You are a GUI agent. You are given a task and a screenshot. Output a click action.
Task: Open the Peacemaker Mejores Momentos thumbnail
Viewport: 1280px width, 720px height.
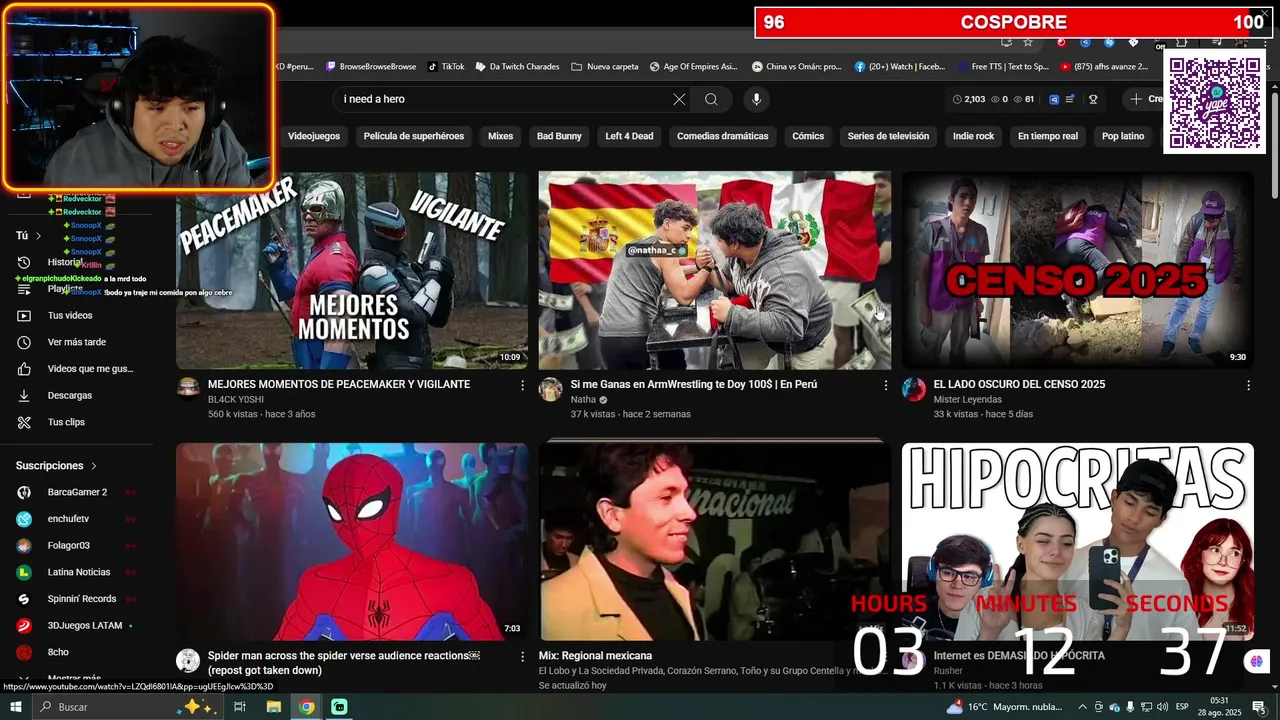[352, 270]
